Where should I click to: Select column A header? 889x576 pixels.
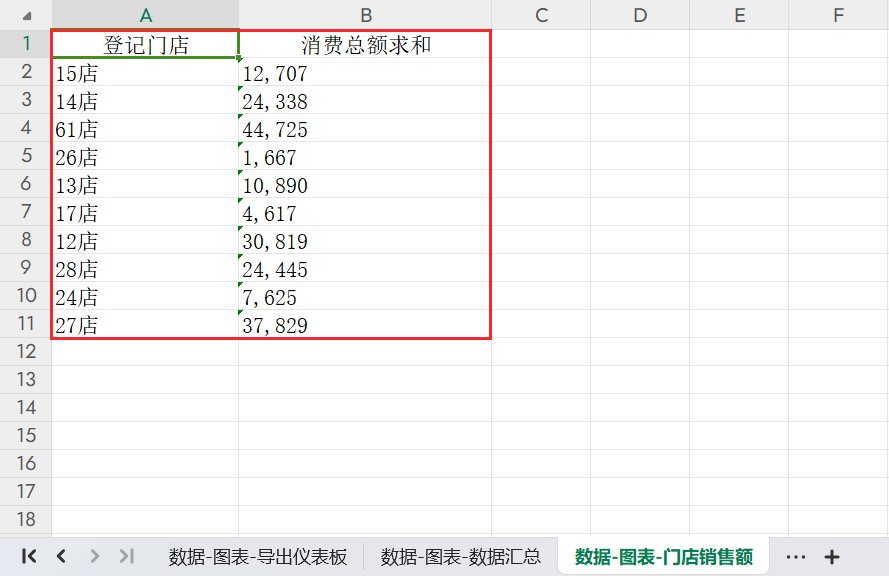145,15
